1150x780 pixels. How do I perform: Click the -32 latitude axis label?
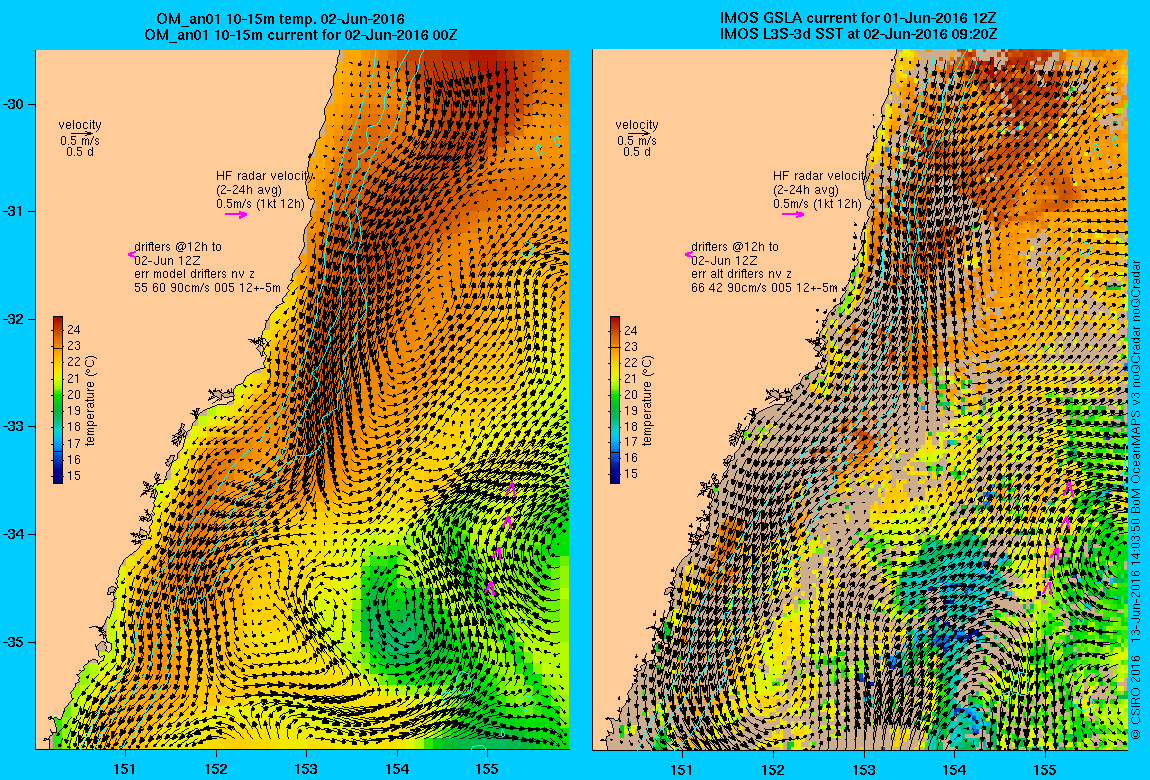point(14,319)
